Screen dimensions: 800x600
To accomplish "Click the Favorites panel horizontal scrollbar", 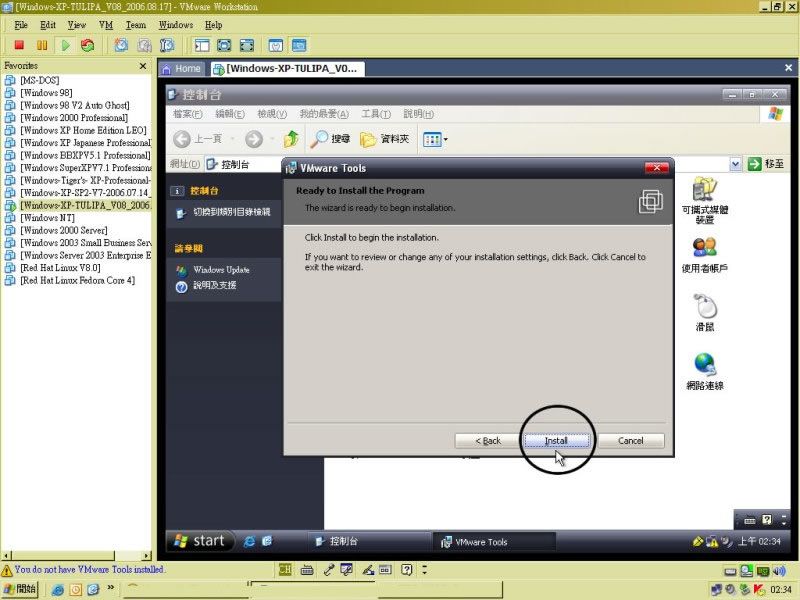I will pyautogui.click(x=77, y=556).
